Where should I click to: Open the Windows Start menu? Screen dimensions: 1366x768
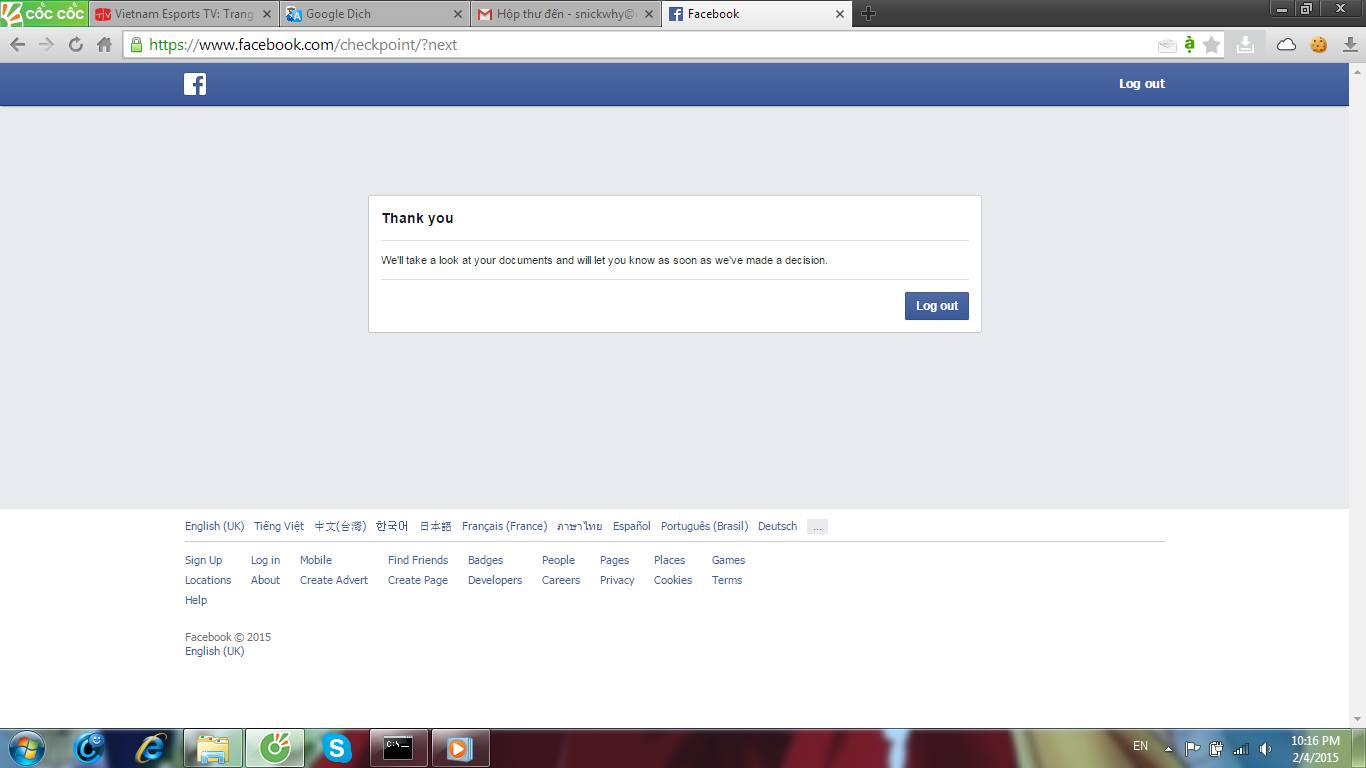coord(26,748)
